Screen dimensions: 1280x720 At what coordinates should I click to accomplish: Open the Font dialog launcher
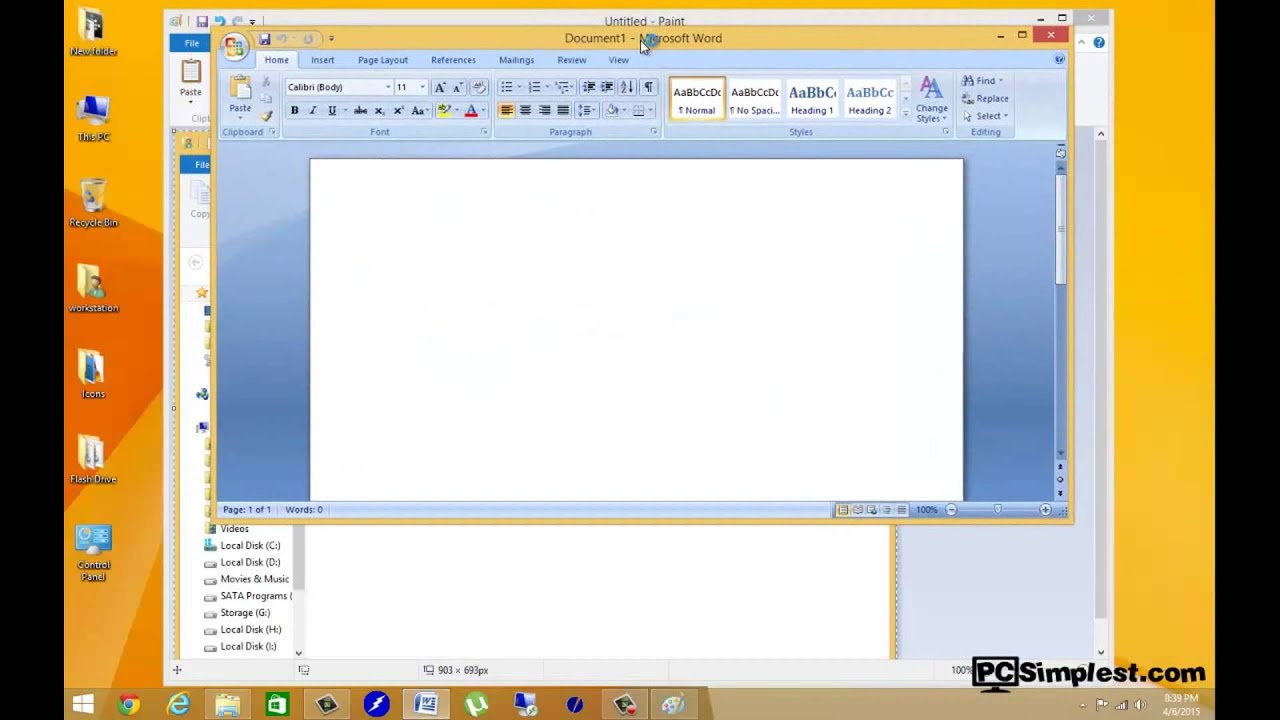click(x=484, y=132)
